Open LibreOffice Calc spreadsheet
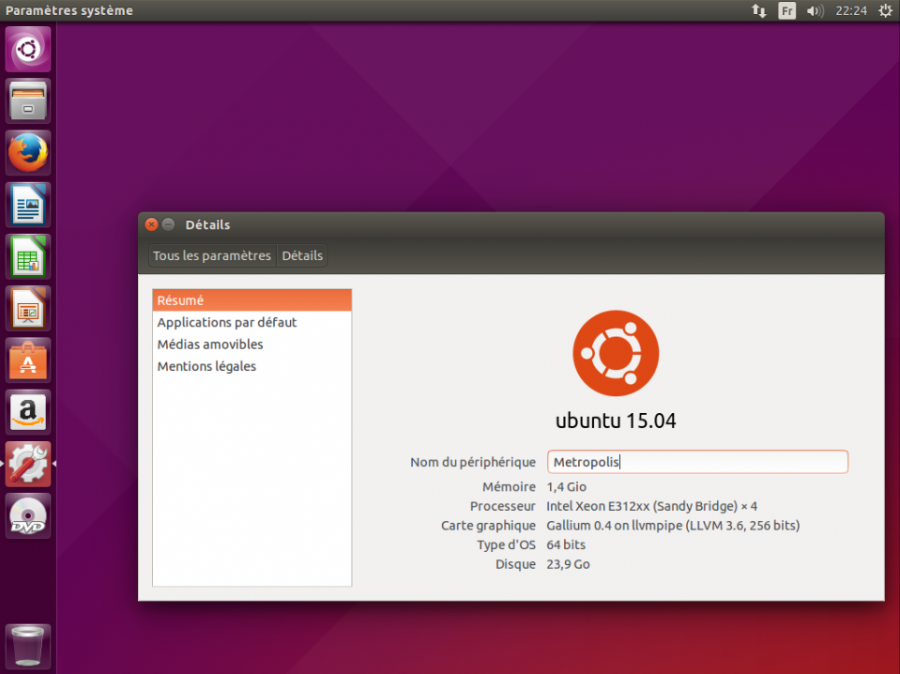 click(28, 257)
